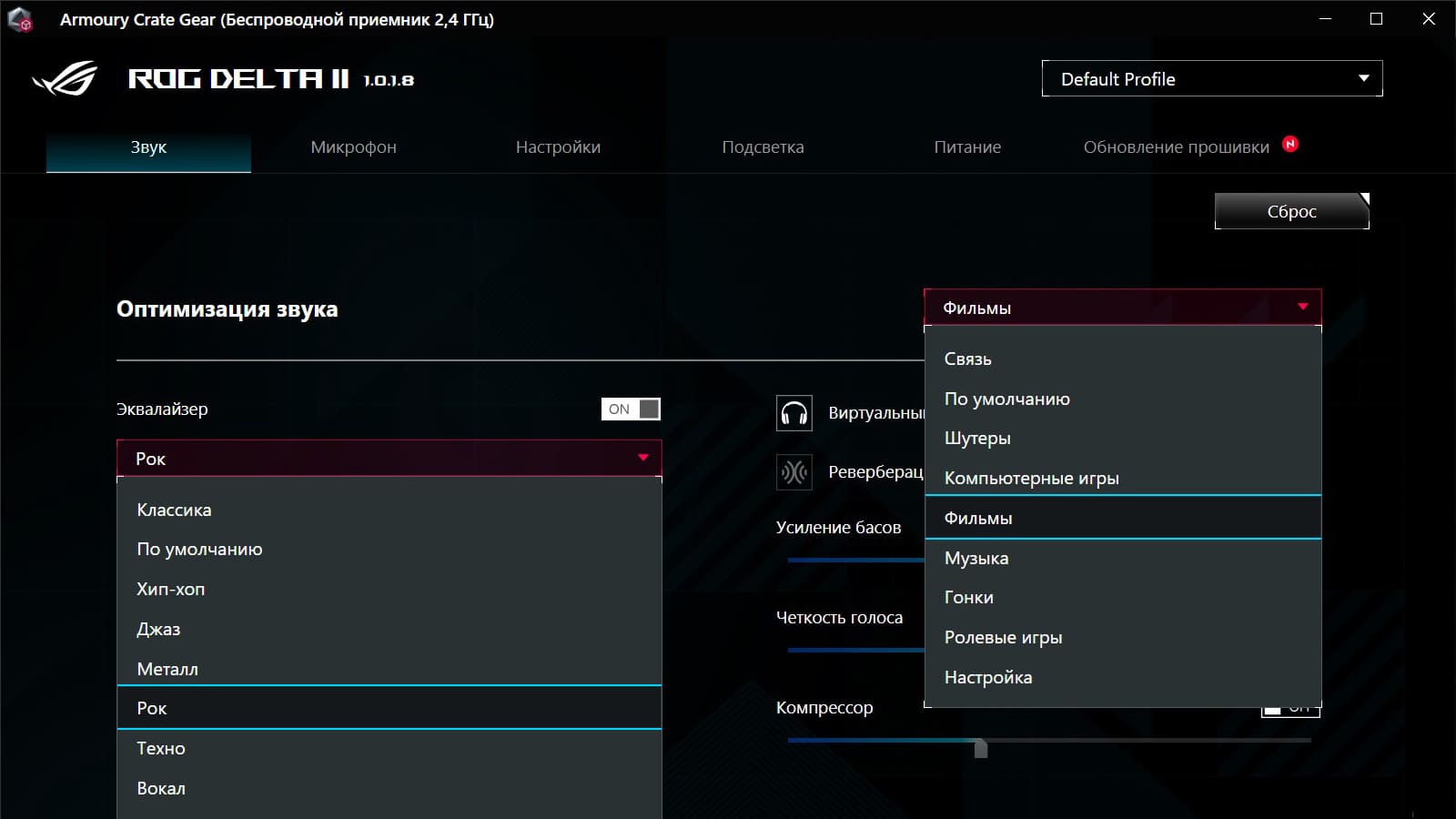Click the firmware version 1.0.1.8 text
Image resolution: width=1456 pixels, height=819 pixels.
pyautogui.click(x=389, y=80)
